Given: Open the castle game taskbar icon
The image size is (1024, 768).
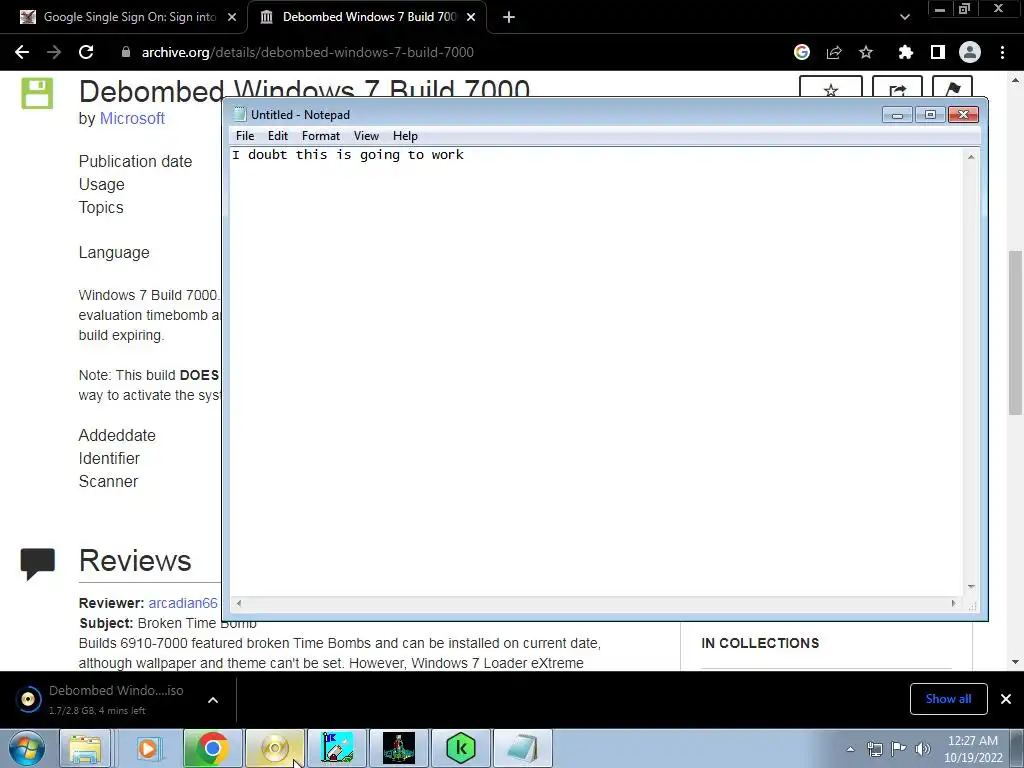Looking at the screenshot, I should click(337, 748).
